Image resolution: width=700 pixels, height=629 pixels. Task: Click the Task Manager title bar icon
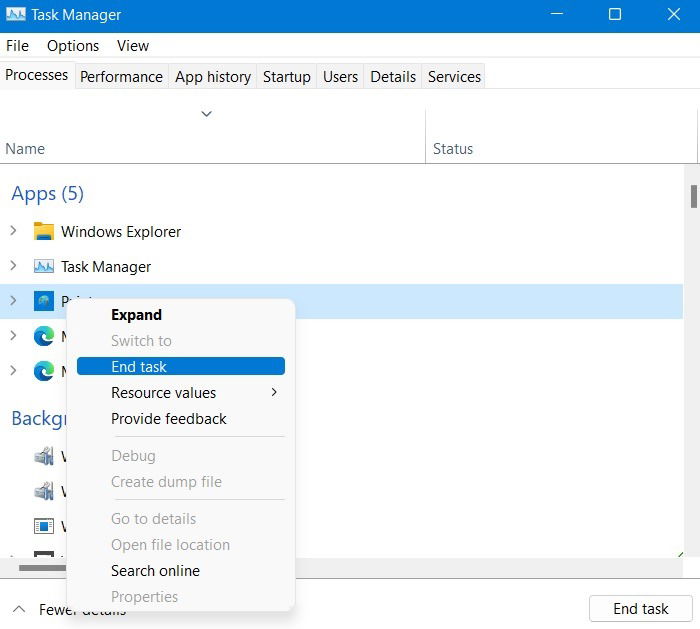tap(15, 15)
